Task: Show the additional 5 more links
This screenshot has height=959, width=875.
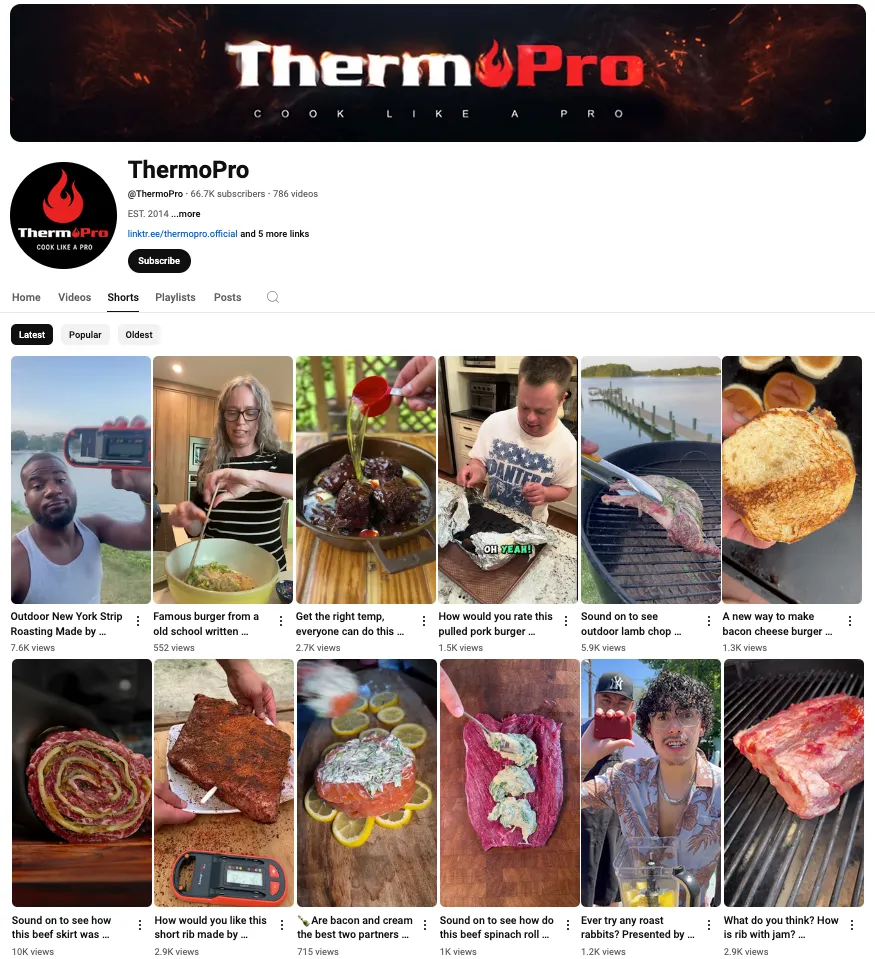Action: [275, 234]
